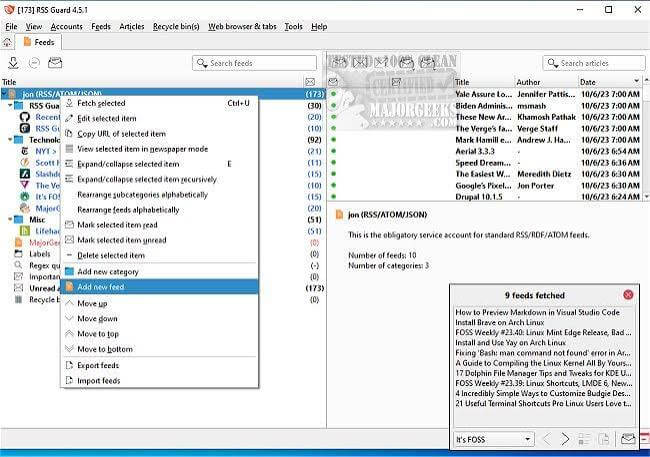Toggle read status of Yale Assure article
Screen dimensions: 650x457
333,94
